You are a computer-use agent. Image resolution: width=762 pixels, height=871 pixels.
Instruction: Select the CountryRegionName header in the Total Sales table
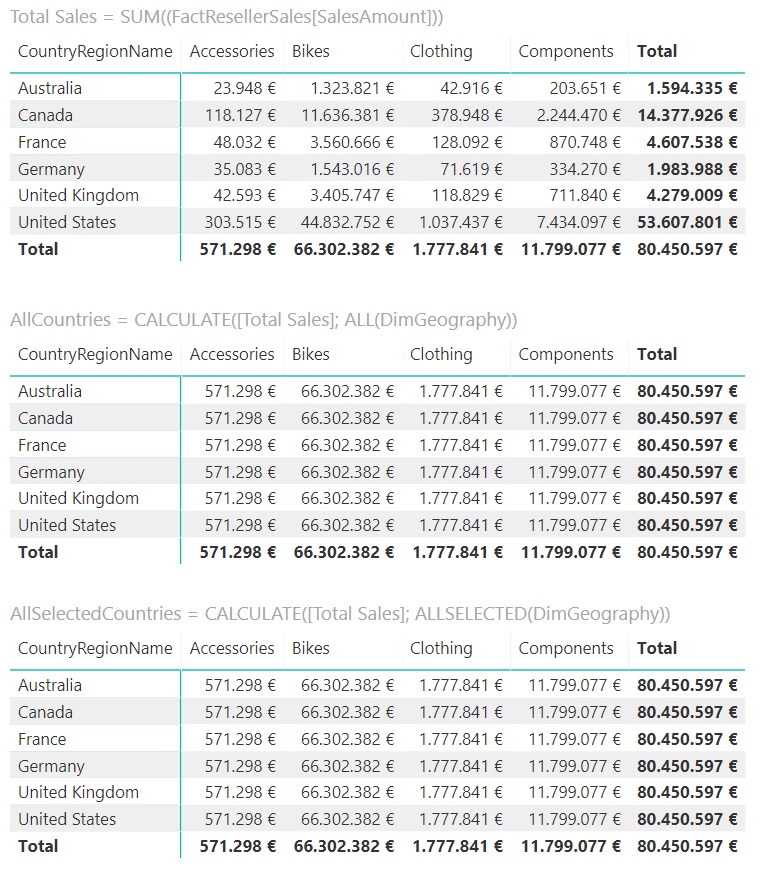(95, 51)
